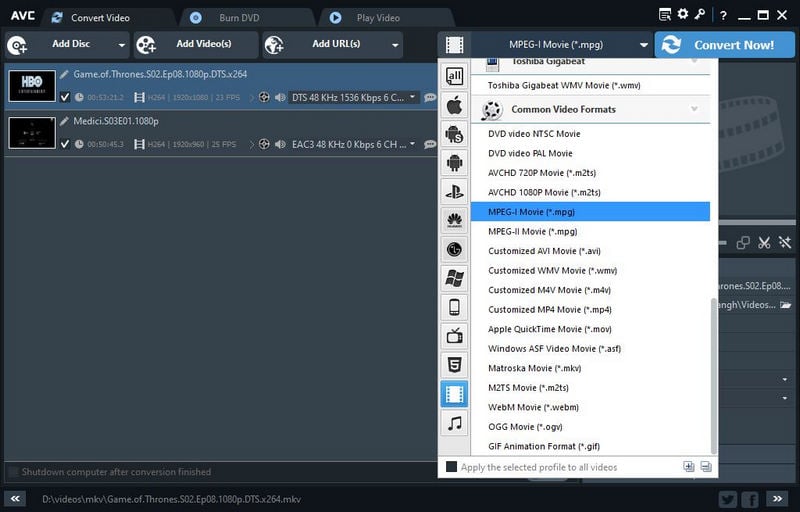The height and width of the screenshot is (512, 800).
Task: Select the HTML5 category icon
Action: pos(454,365)
